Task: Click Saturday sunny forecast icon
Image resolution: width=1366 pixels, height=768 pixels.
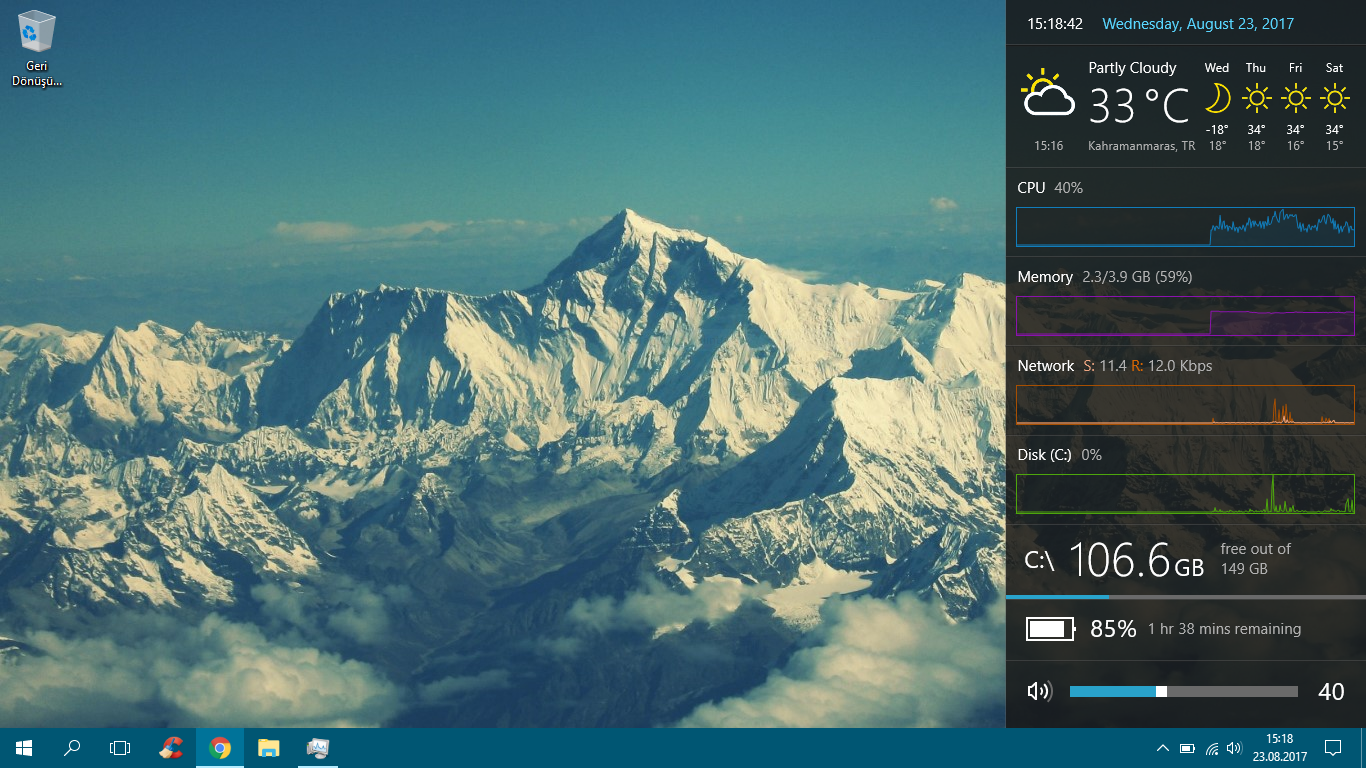Action: coord(1334,98)
